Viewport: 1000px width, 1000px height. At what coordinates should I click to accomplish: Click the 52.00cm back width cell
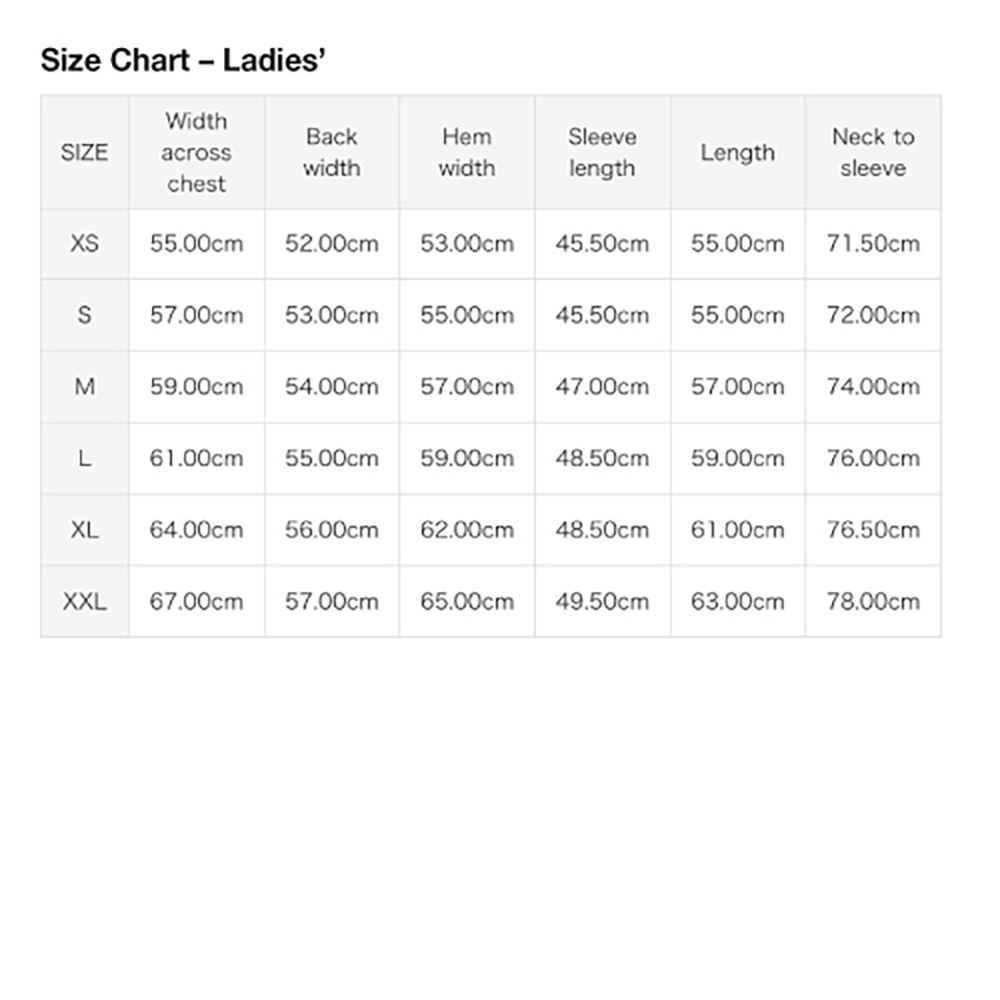[332, 244]
